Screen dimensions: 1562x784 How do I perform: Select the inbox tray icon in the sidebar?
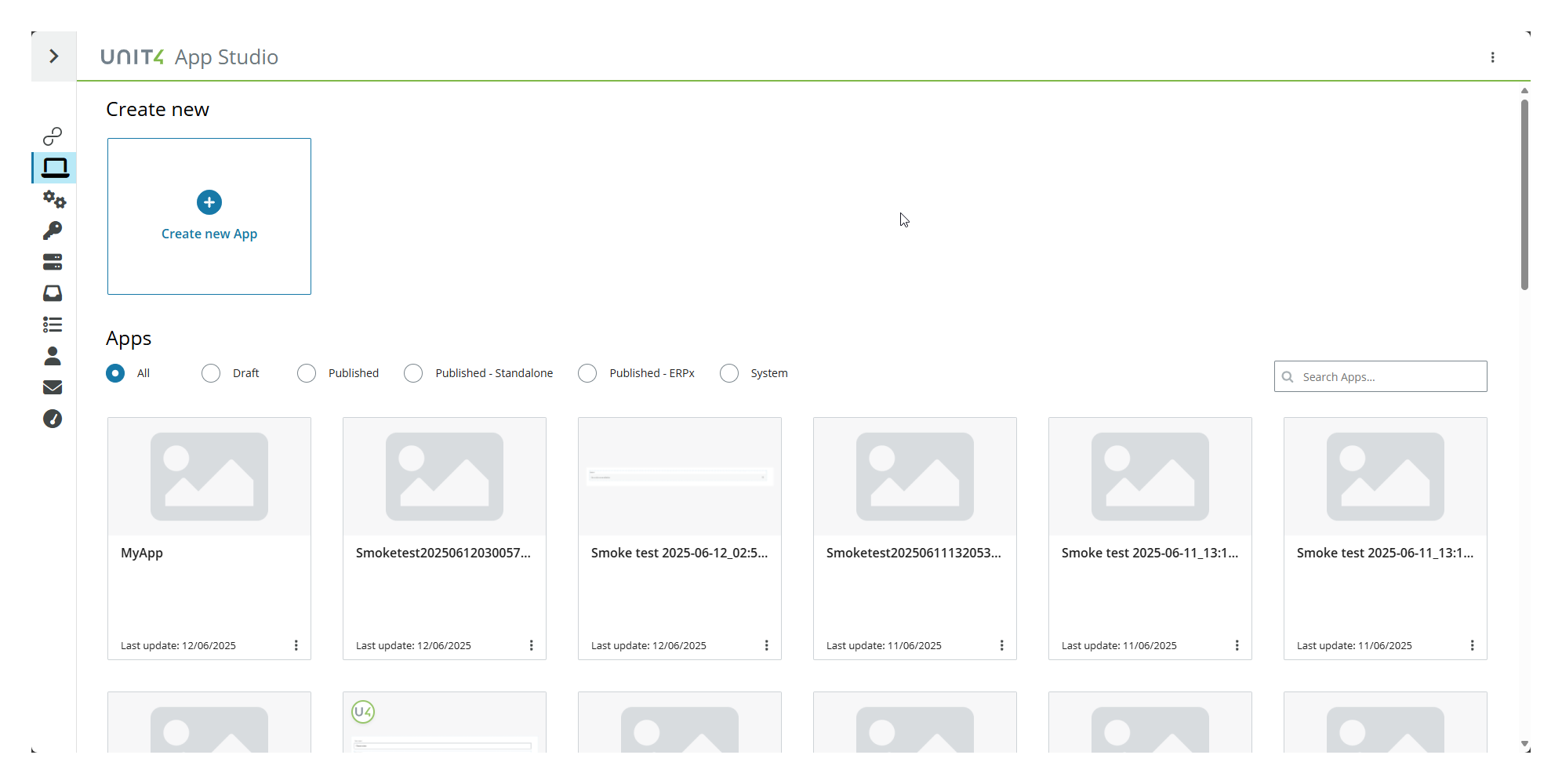53,292
